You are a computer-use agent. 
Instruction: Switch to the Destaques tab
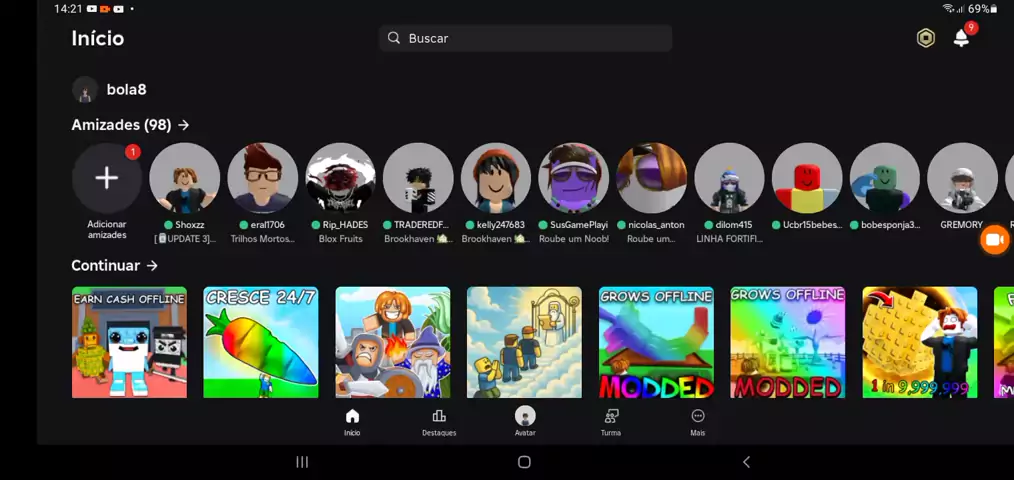point(439,422)
